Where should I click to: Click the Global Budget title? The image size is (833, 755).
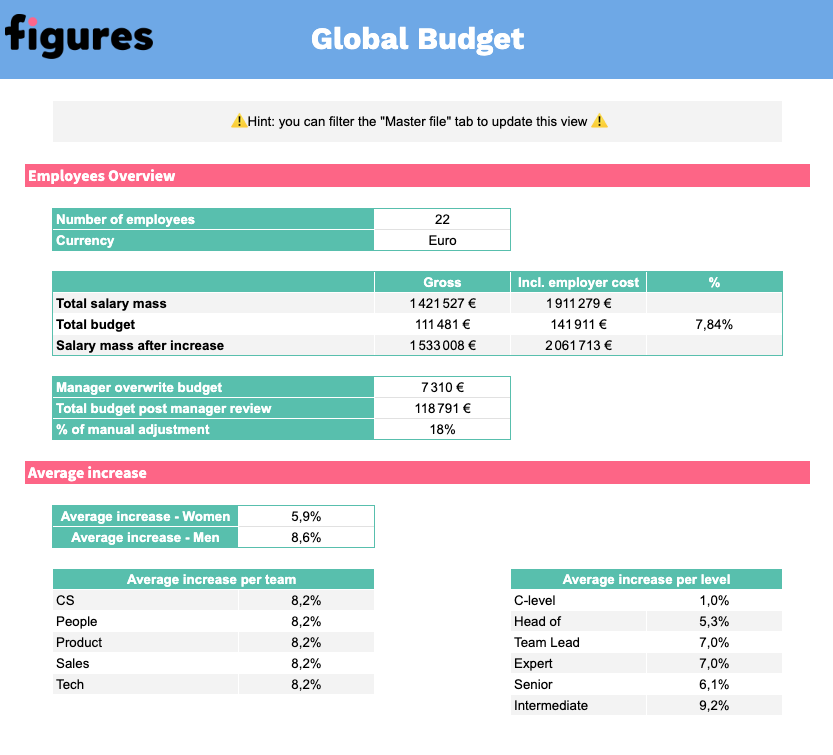tap(417, 39)
